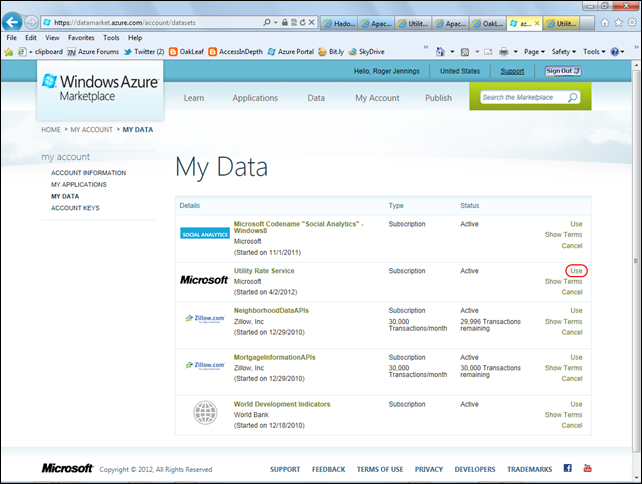Open Account Keys in the sidebar

point(75,208)
